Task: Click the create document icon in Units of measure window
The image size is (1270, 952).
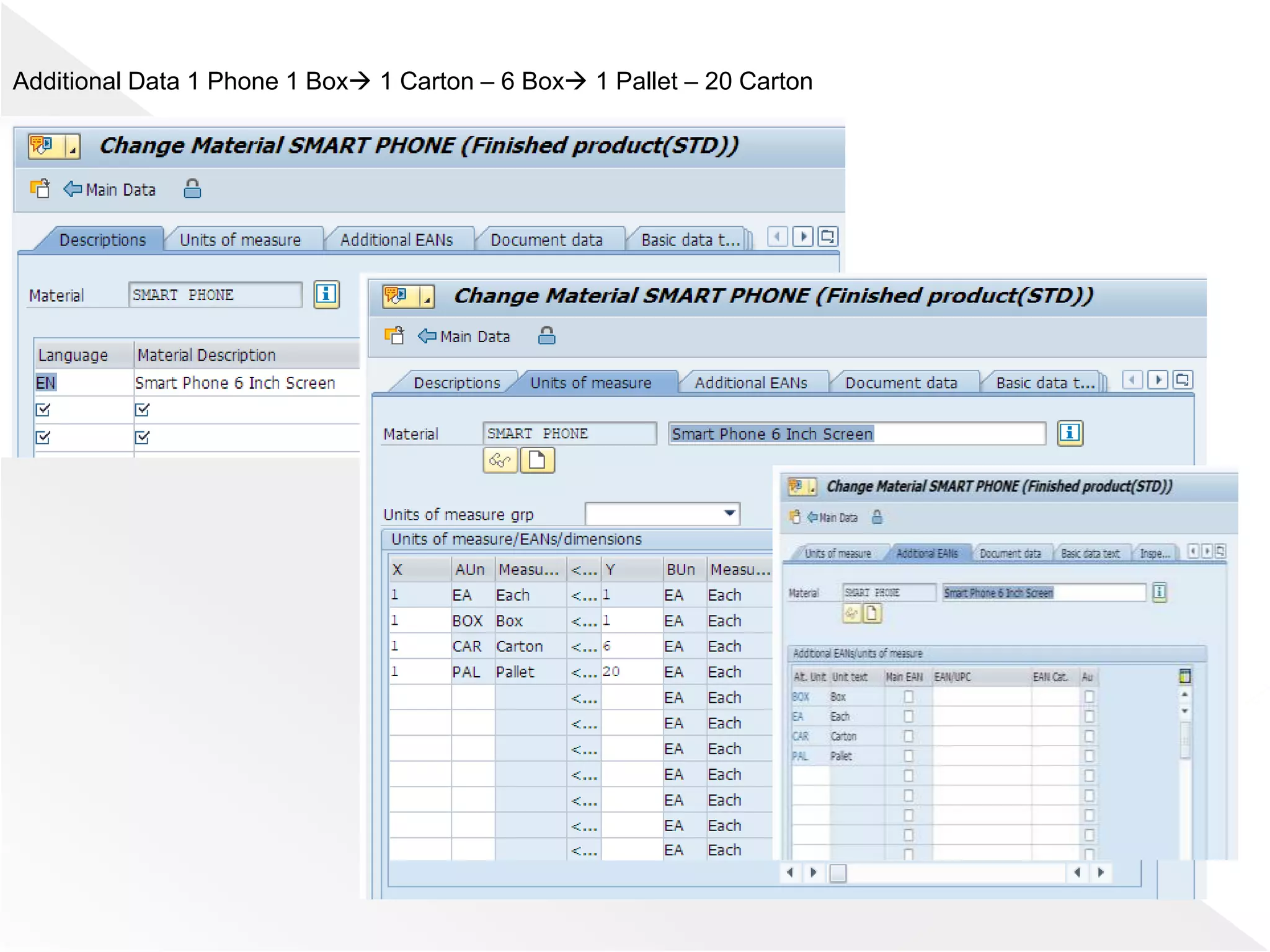Action: tap(537, 461)
